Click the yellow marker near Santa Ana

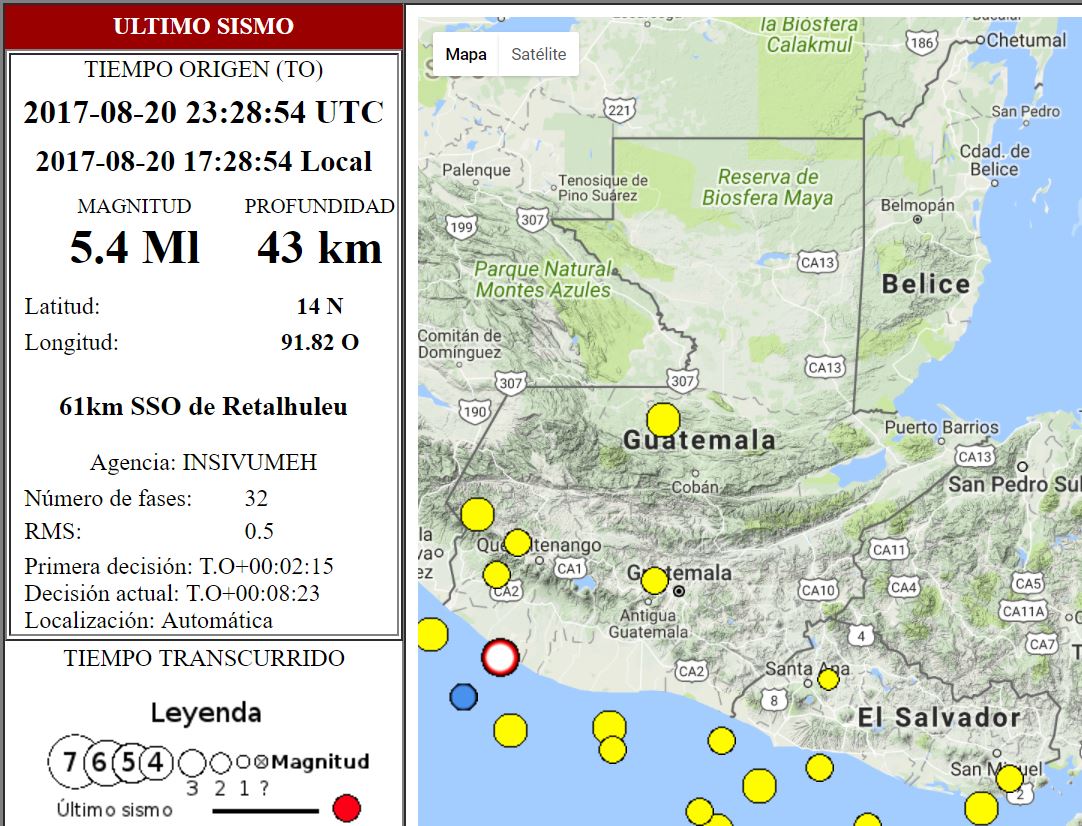pyautogui.click(x=827, y=678)
